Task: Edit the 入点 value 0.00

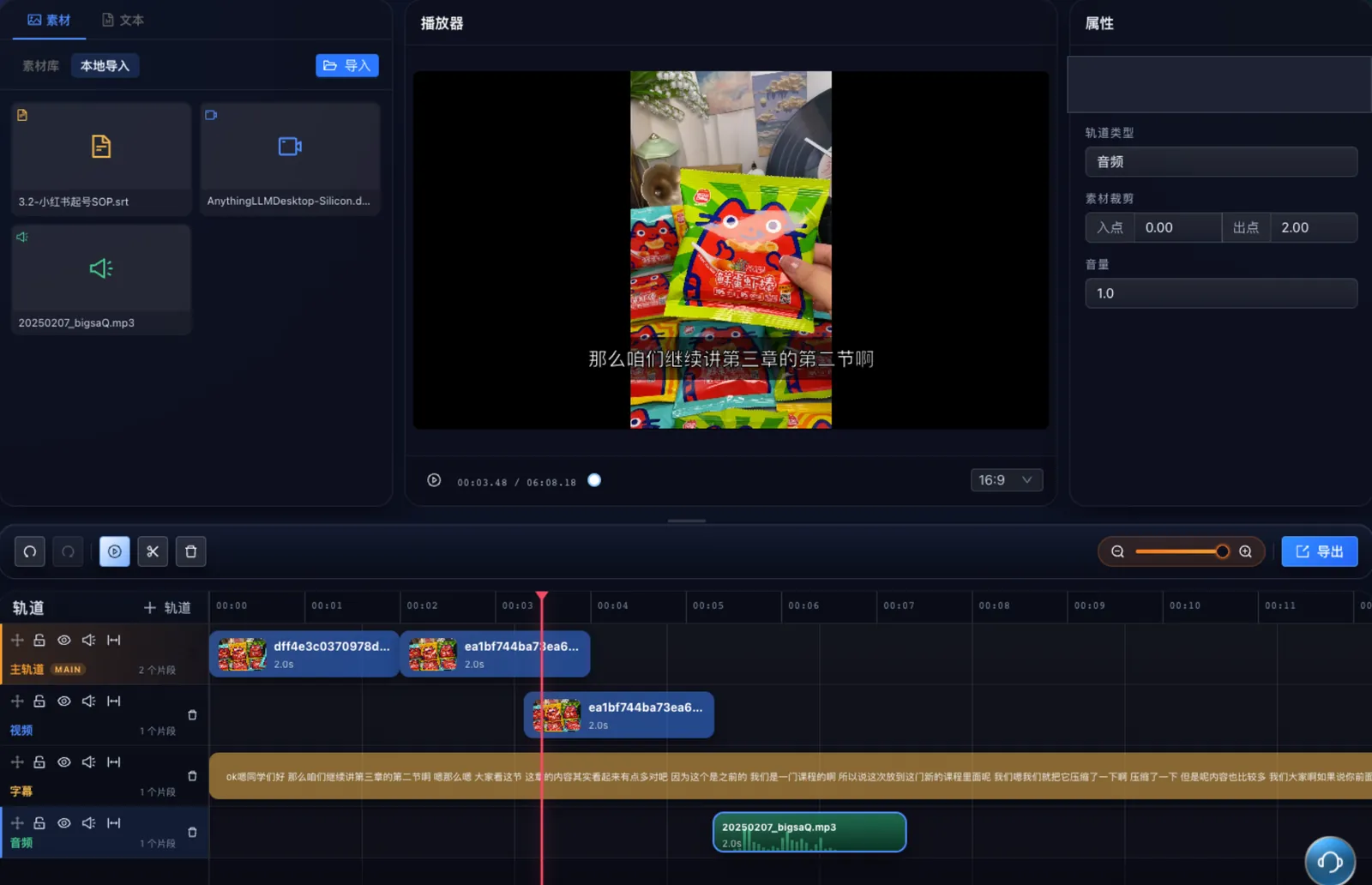Action: [1178, 227]
